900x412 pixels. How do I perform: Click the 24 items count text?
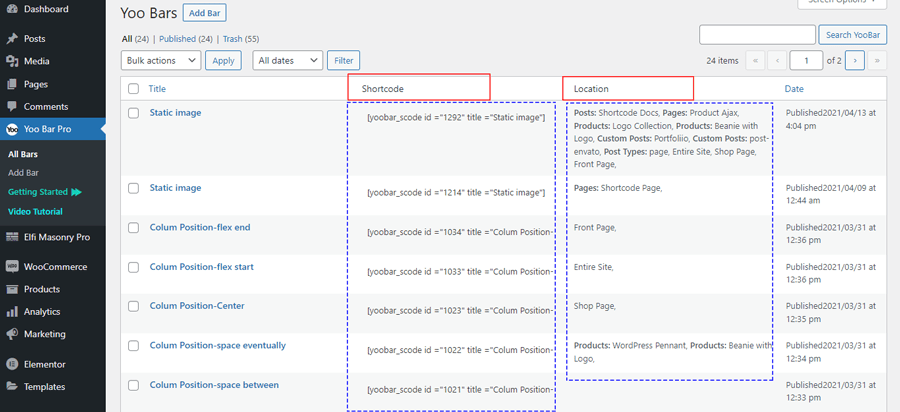[x=722, y=60]
